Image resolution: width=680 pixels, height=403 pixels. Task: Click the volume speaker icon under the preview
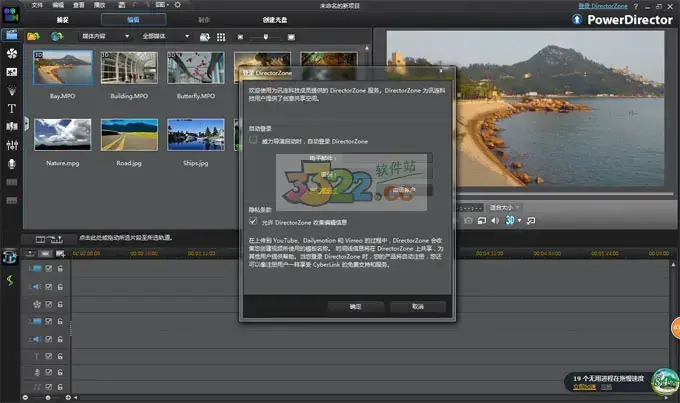(x=497, y=219)
